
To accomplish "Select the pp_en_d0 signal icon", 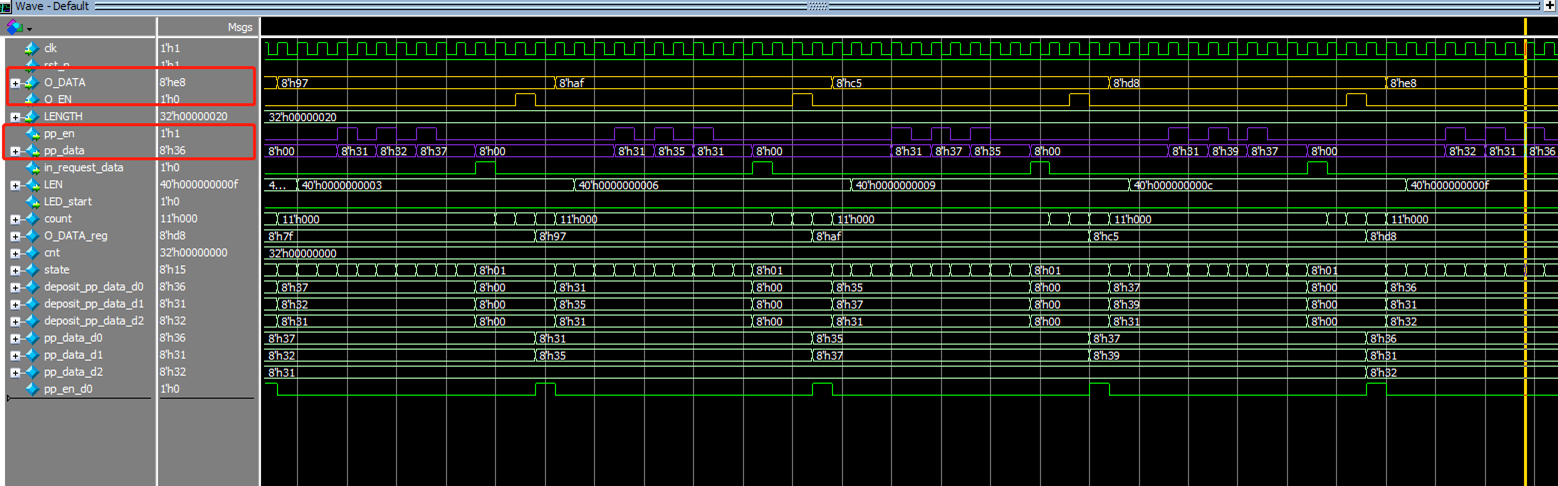I will (32, 388).
